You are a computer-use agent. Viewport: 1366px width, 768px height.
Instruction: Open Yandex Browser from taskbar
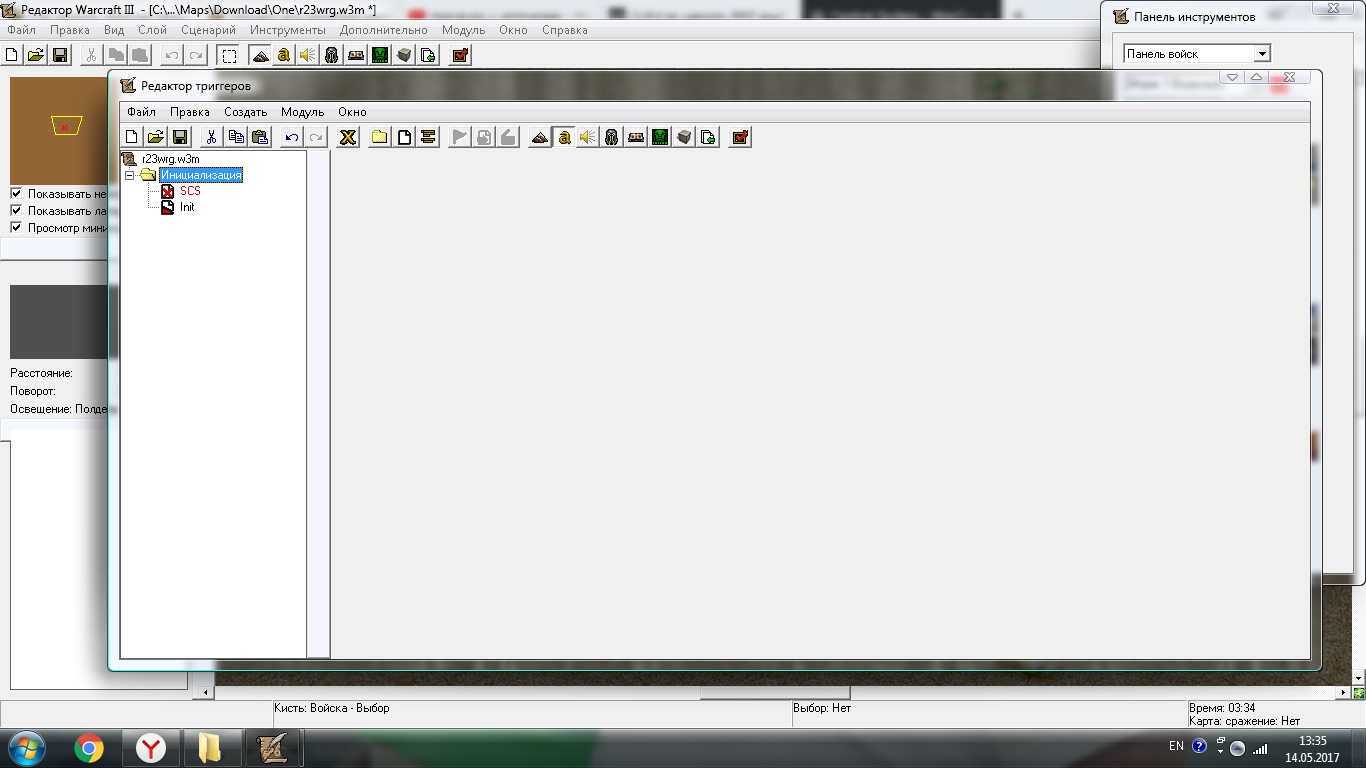click(151, 748)
